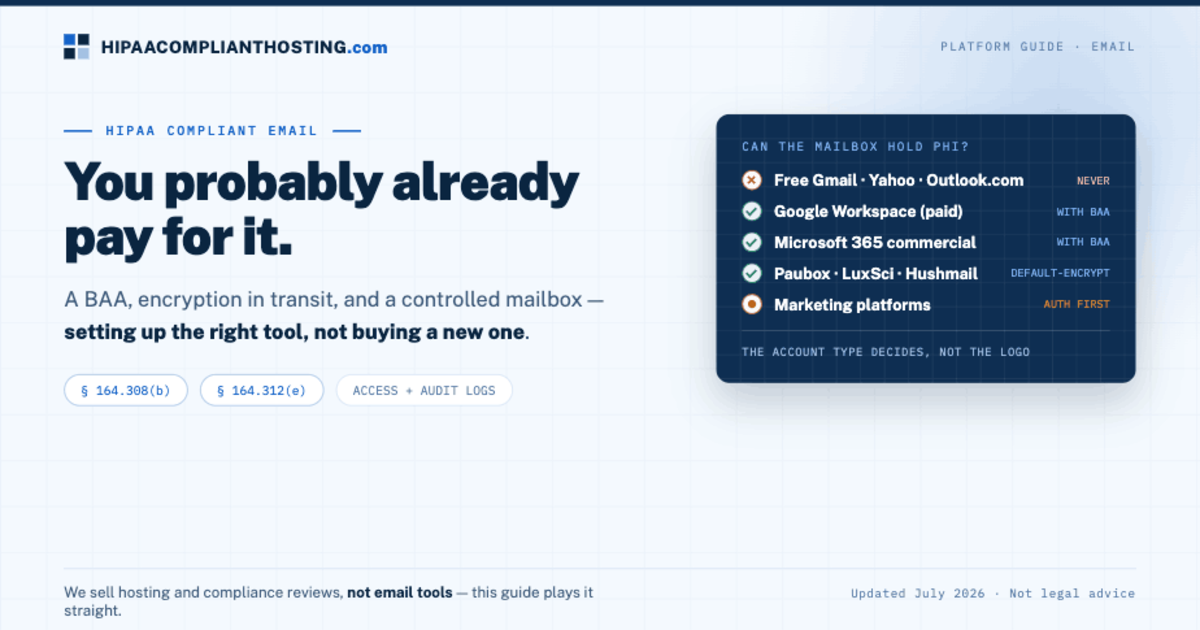
Task: Open the PLATFORM GUIDE · EMAIL breadcrumb
Action: pos(1038,46)
